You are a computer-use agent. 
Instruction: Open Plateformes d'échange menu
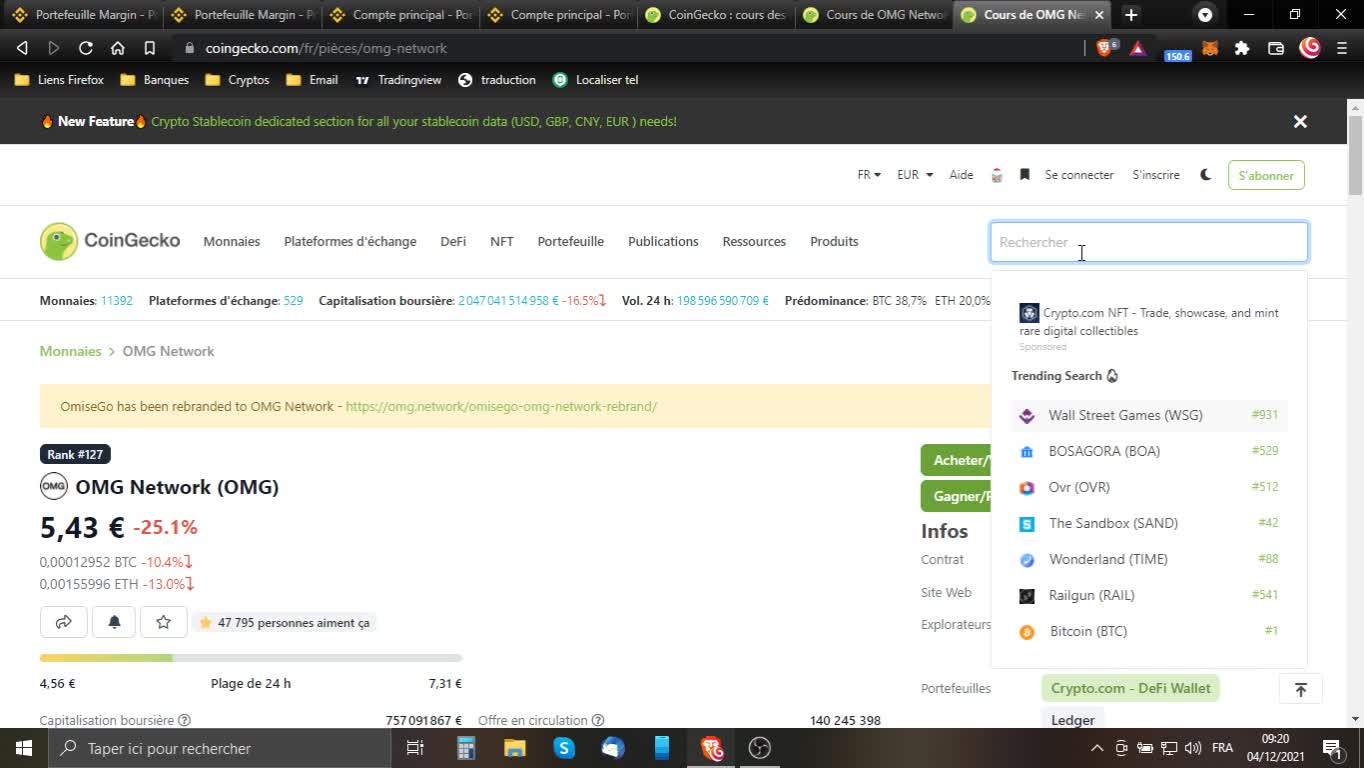click(350, 241)
